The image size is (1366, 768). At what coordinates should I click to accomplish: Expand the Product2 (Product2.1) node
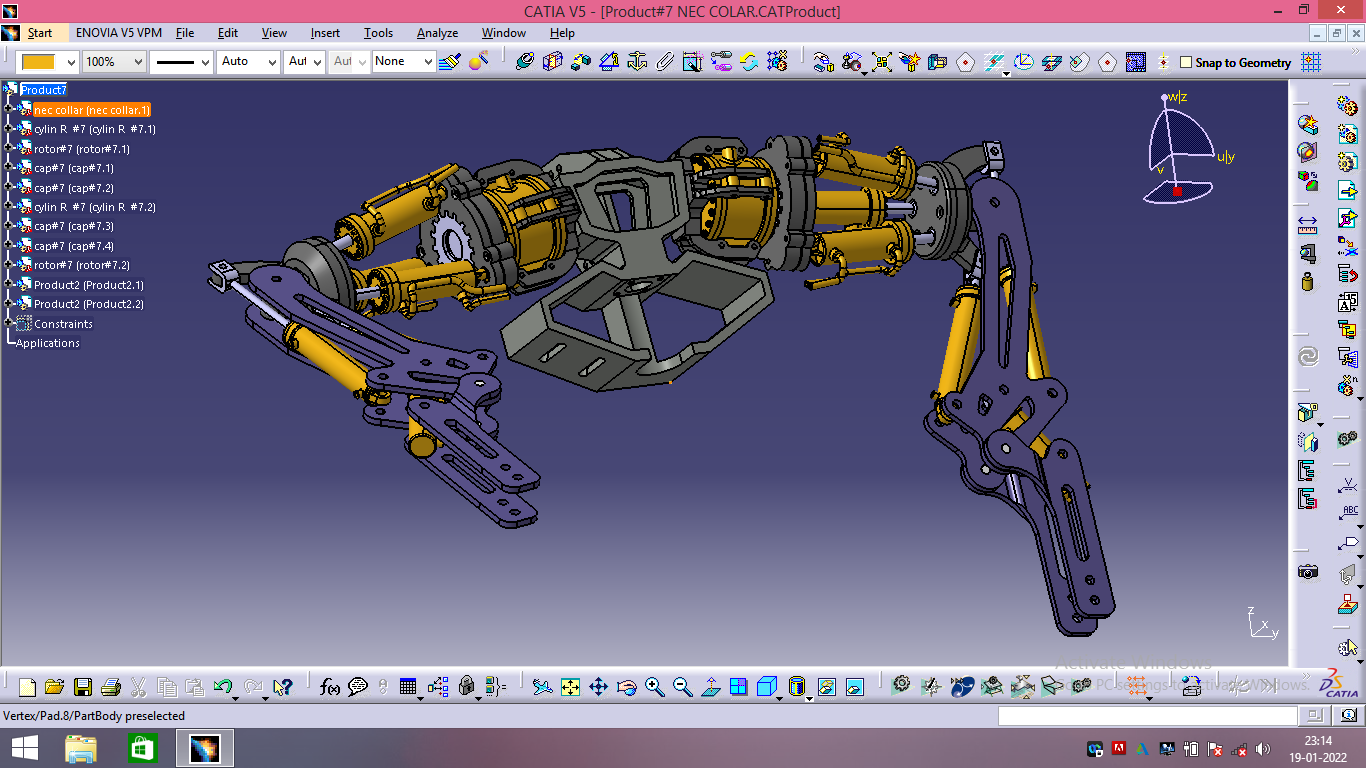[8, 284]
